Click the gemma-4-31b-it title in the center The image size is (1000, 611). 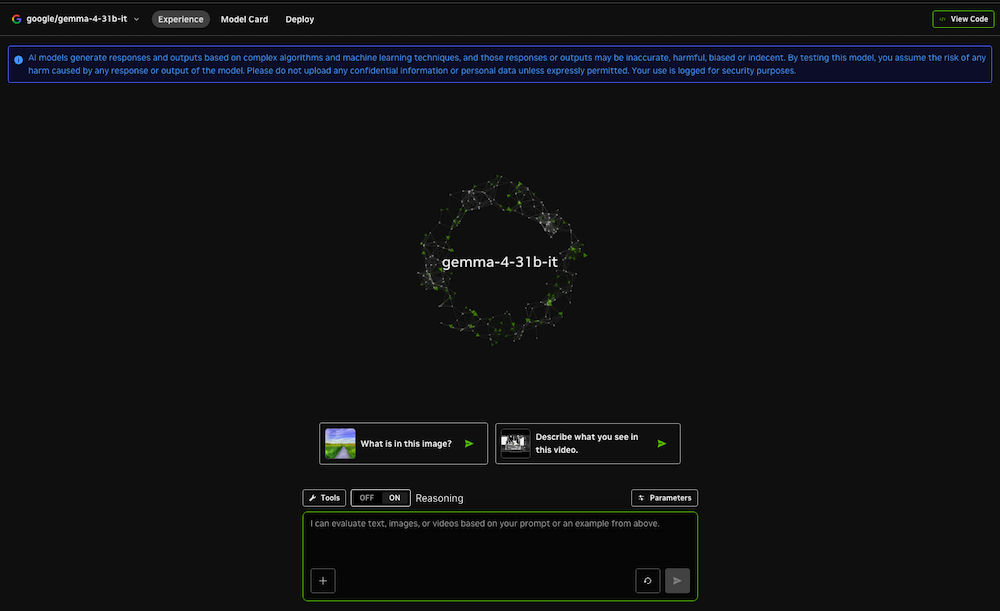coord(500,262)
